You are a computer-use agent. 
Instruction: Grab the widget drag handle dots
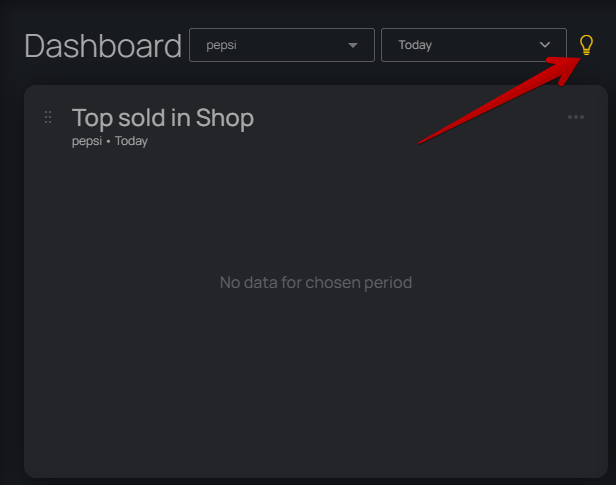pos(48,118)
